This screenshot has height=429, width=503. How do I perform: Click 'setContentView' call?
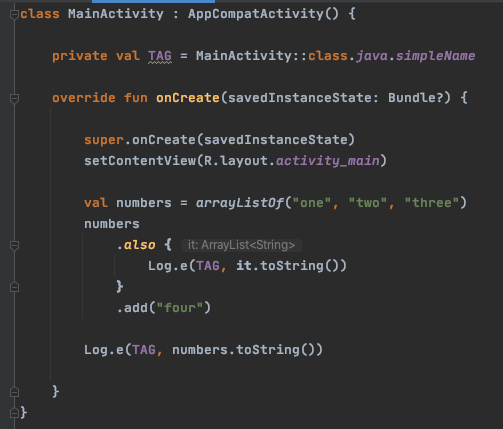point(140,161)
